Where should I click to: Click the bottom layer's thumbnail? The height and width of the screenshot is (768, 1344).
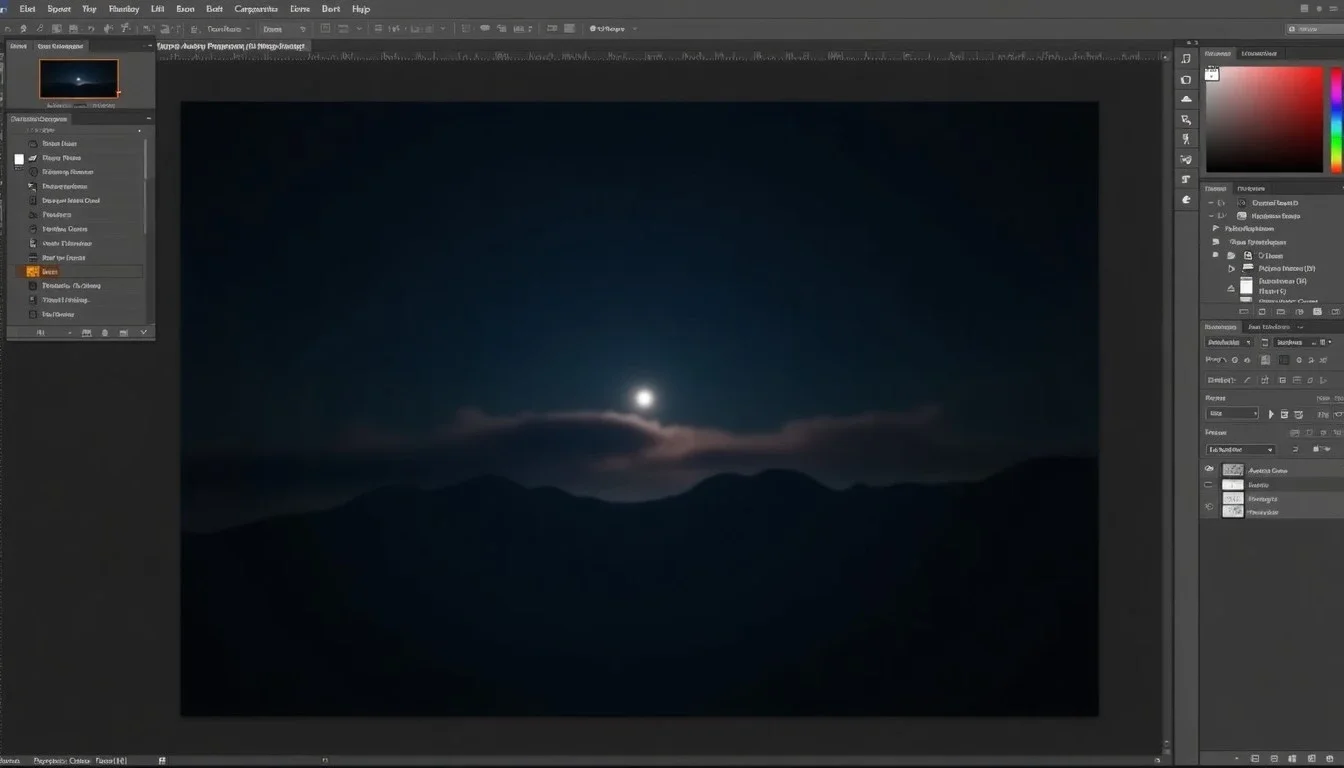(x=1233, y=511)
